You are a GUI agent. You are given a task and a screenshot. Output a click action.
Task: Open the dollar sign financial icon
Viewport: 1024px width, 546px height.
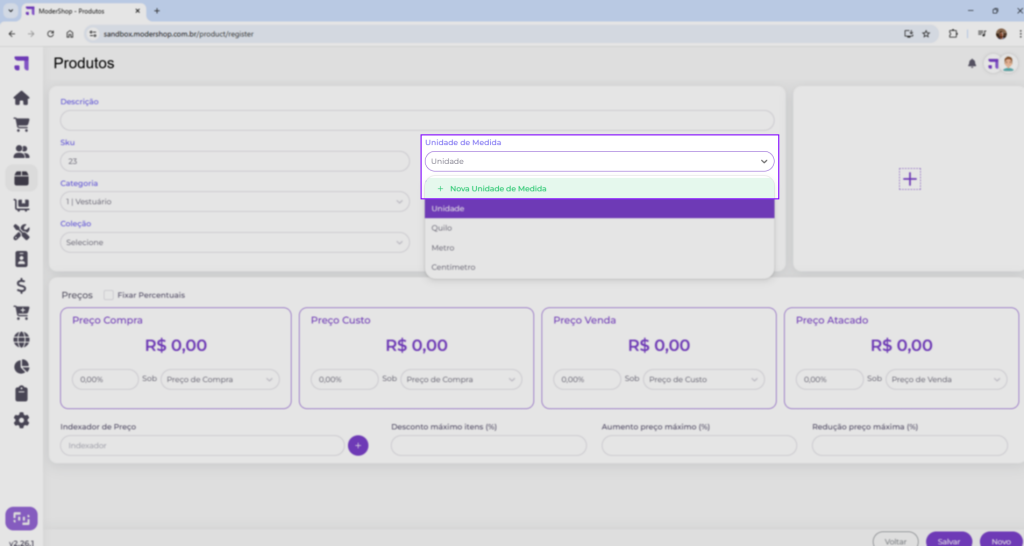(21, 286)
